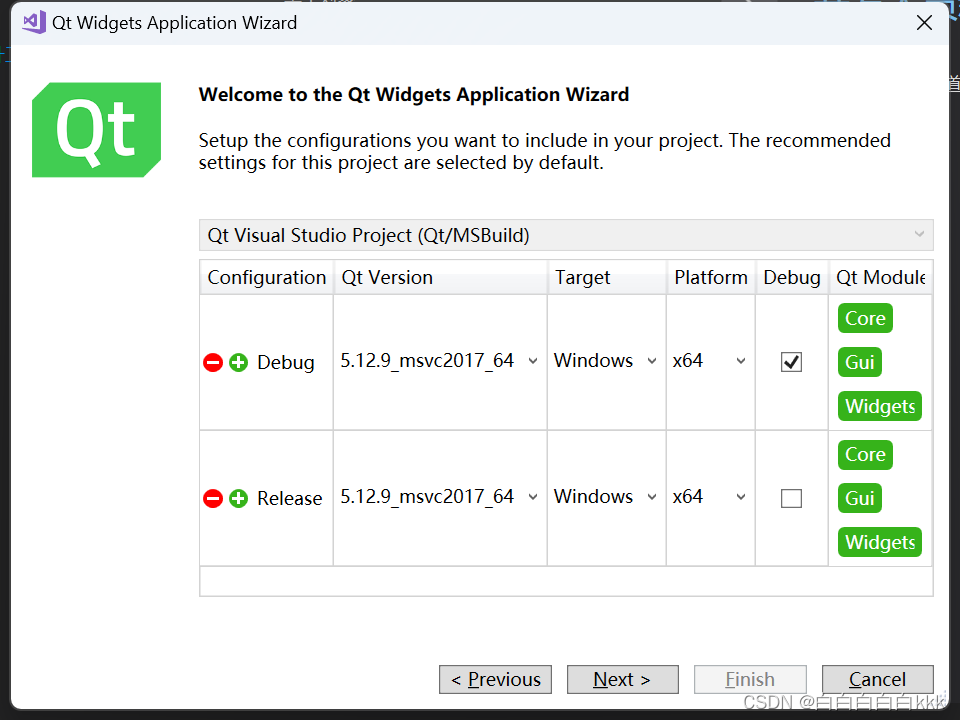
Task: Open the Qt Visual Studio Project type dropdown
Action: 566,235
